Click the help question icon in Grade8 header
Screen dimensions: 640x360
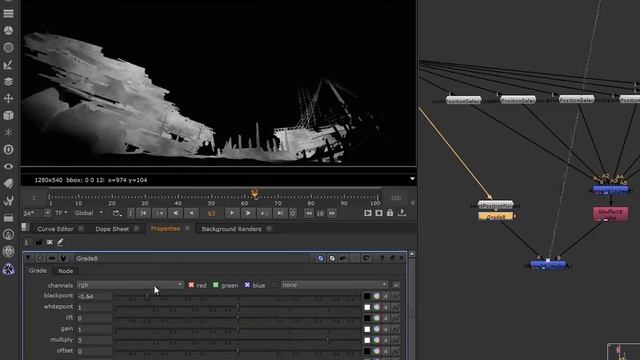click(x=382, y=258)
